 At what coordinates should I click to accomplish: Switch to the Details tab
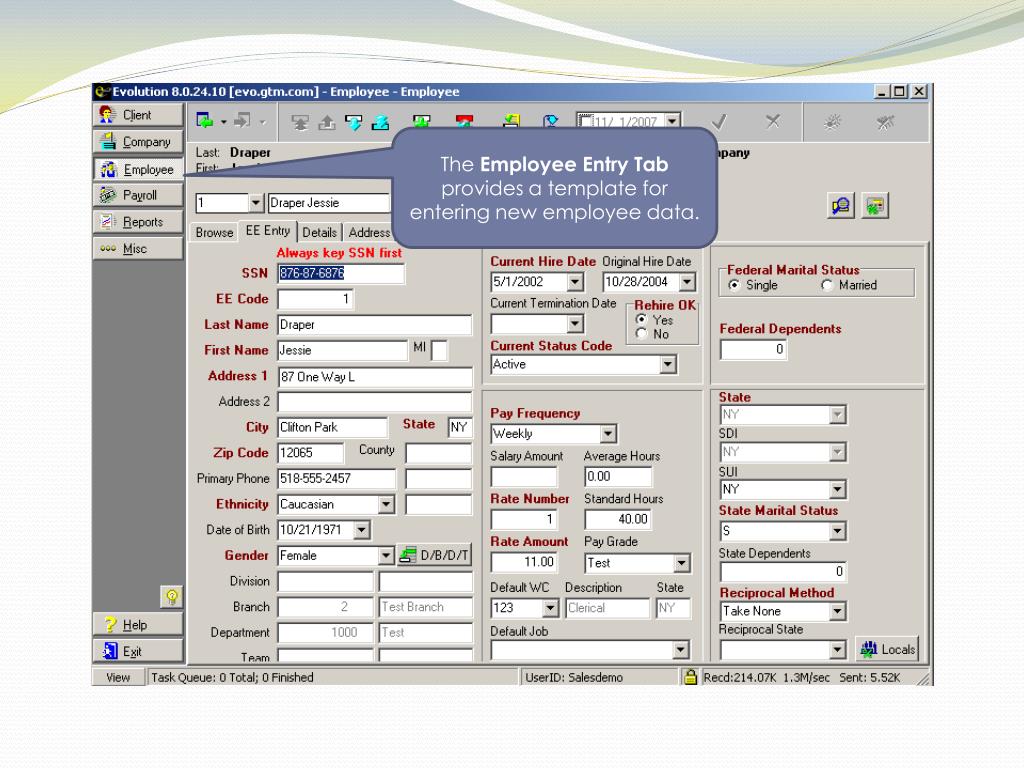(319, 232)
